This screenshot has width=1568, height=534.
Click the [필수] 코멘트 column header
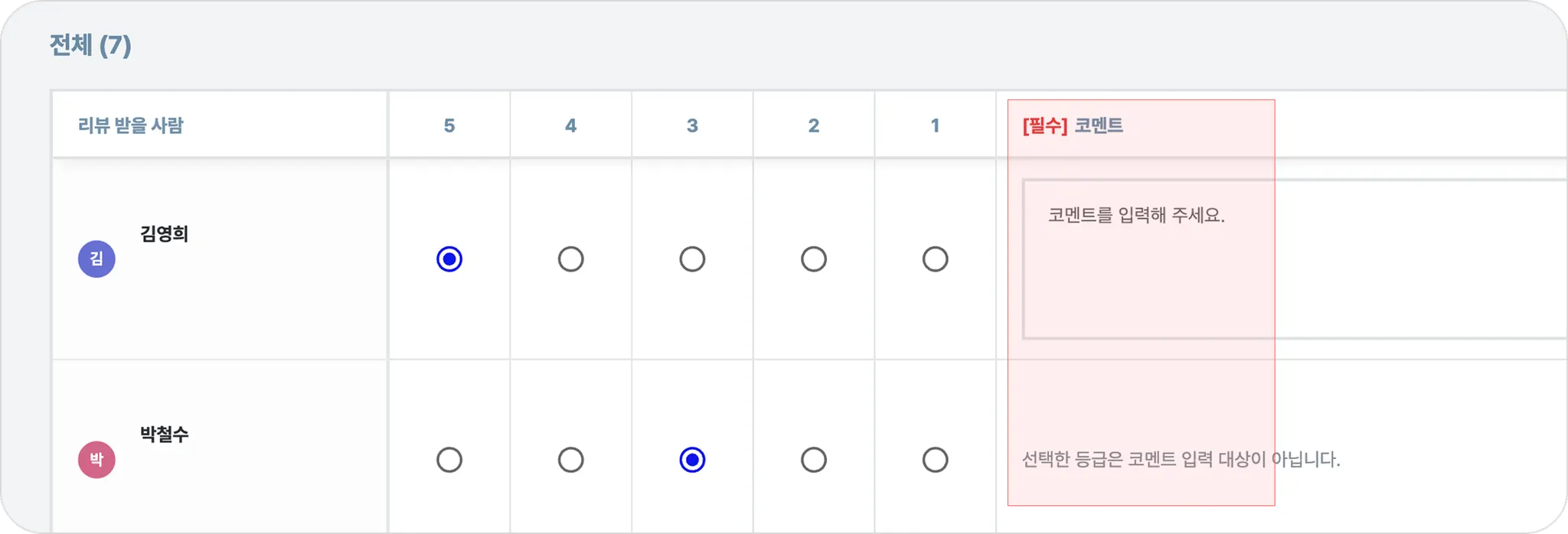pyautogui.click(x=1073, y=125)
